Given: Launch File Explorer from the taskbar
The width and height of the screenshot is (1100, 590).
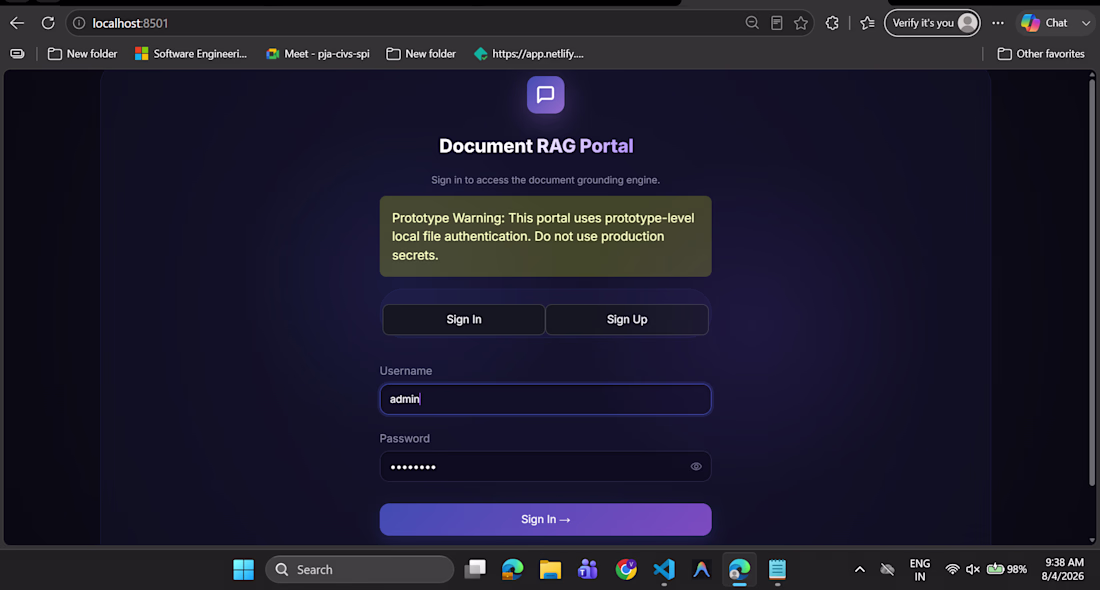Looking at the screenshot, I should click(x=551, y=570).
